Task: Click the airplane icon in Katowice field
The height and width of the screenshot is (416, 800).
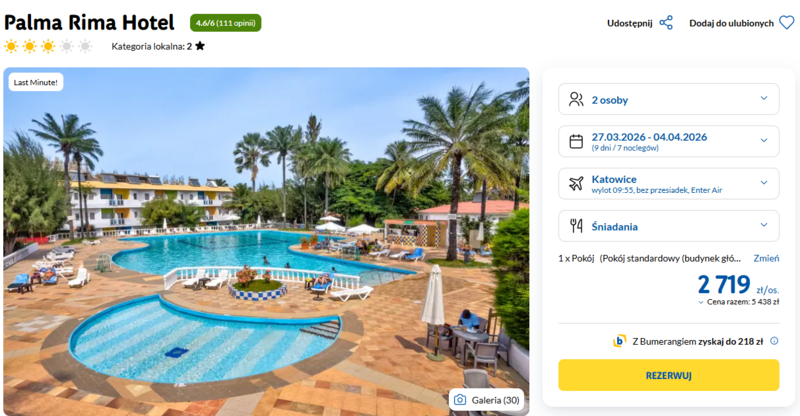Action: click(576, 183)
